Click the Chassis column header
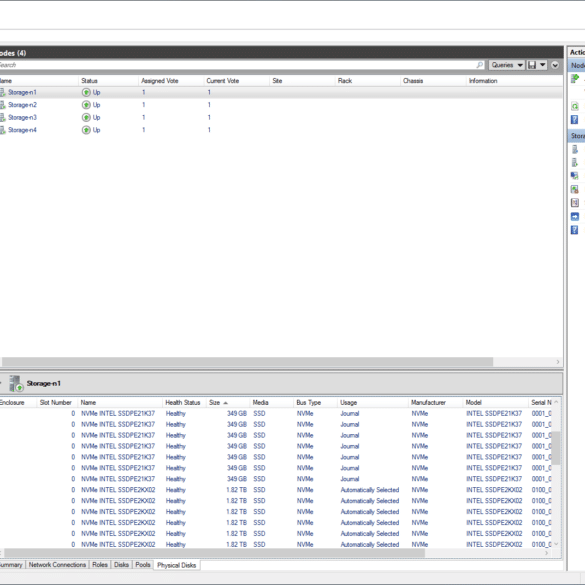585x585 pixels. click(x=433, y=81)
